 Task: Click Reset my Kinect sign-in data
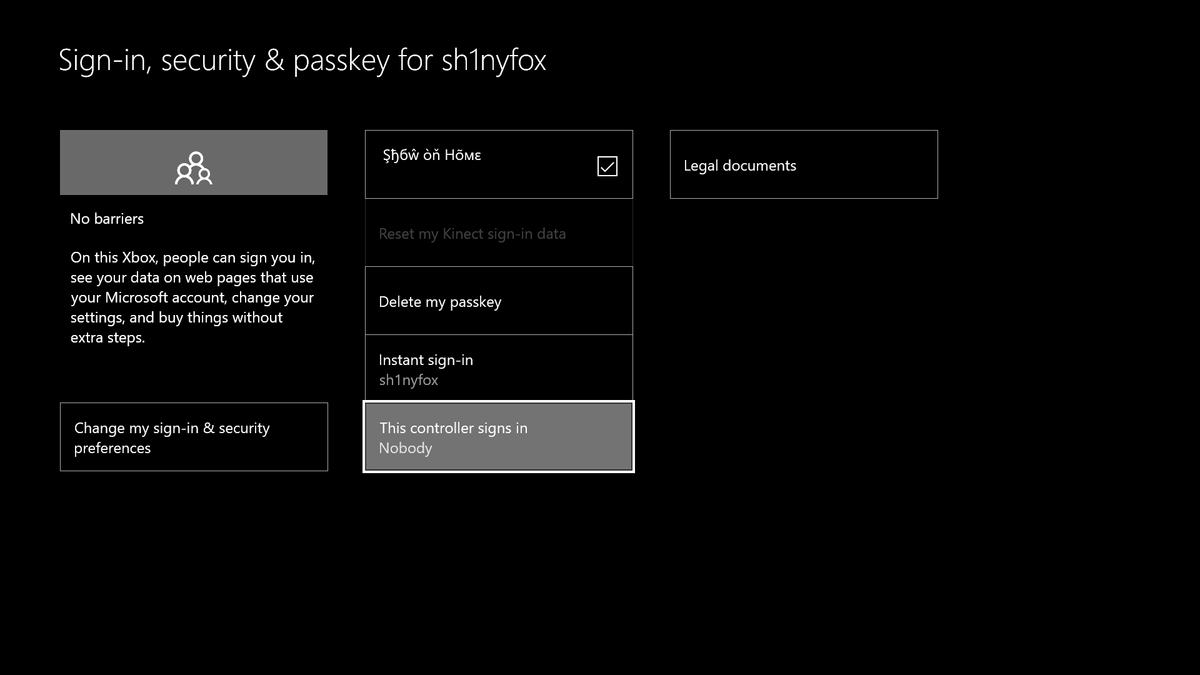497,233
